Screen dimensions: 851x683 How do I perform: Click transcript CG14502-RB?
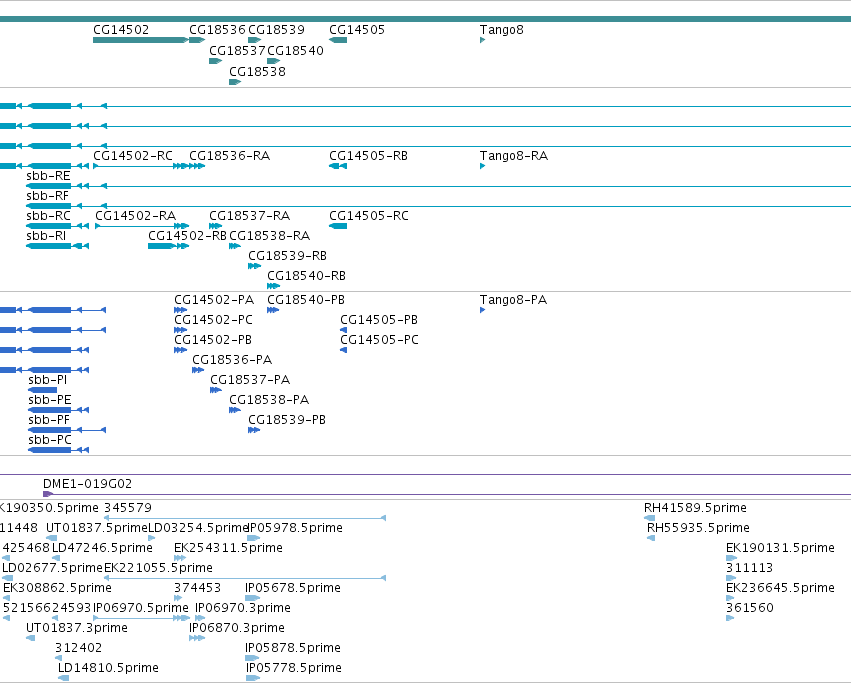pos(168,246)
